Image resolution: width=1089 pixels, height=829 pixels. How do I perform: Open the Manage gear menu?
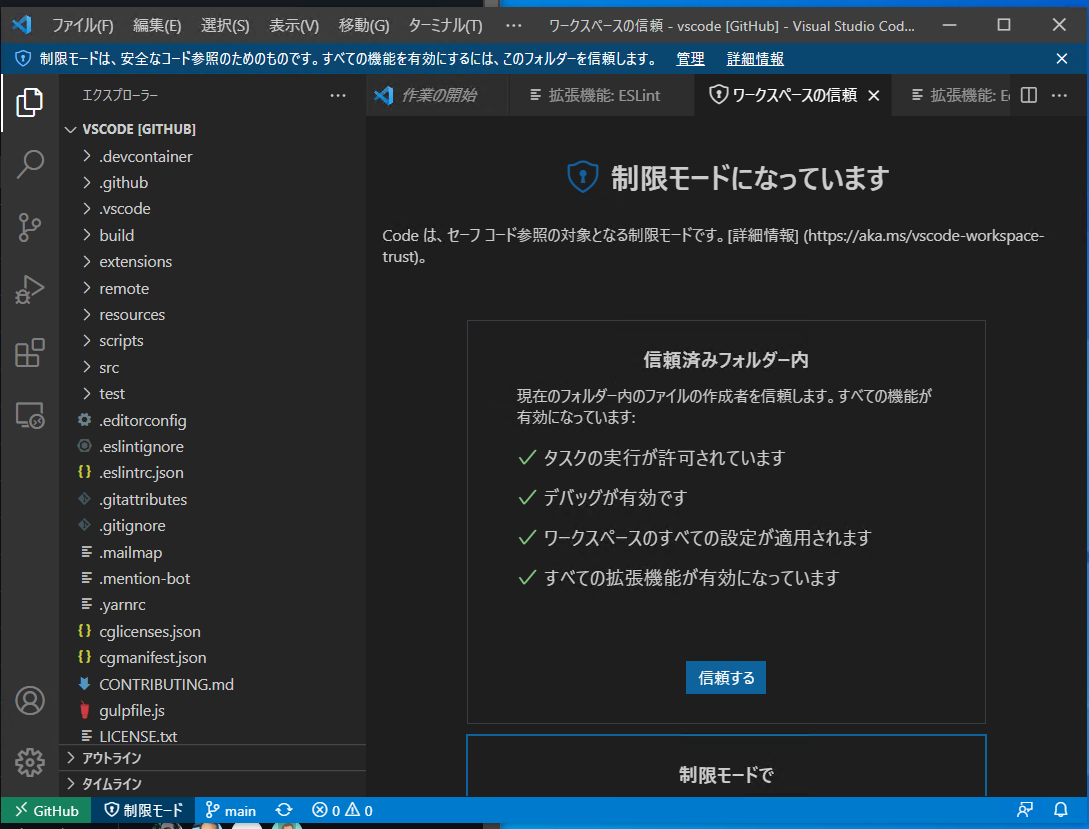pyautogui.click(x=30, y=762)
